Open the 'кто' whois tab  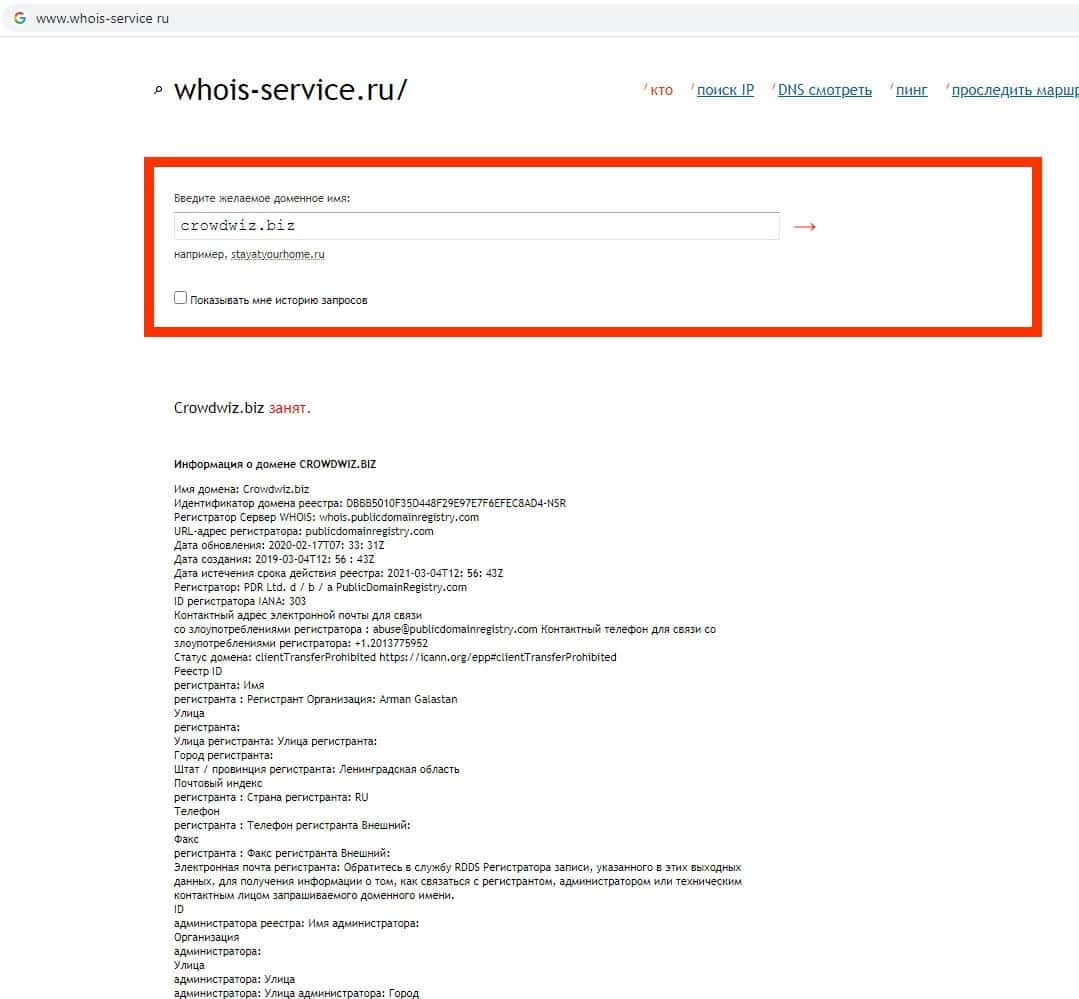pyautogui.click(x=661, y=90)
